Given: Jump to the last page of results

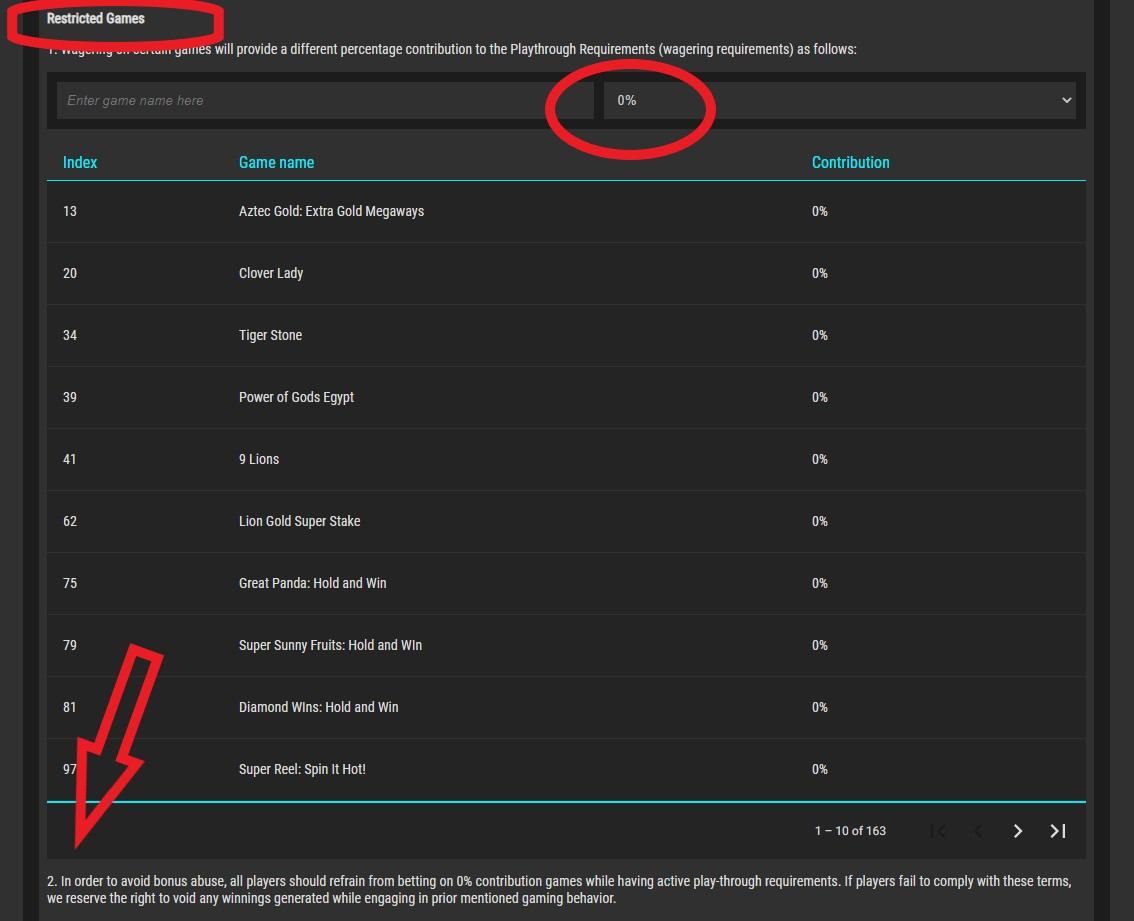Looking at the screenshot, I should coord(1058,831).
